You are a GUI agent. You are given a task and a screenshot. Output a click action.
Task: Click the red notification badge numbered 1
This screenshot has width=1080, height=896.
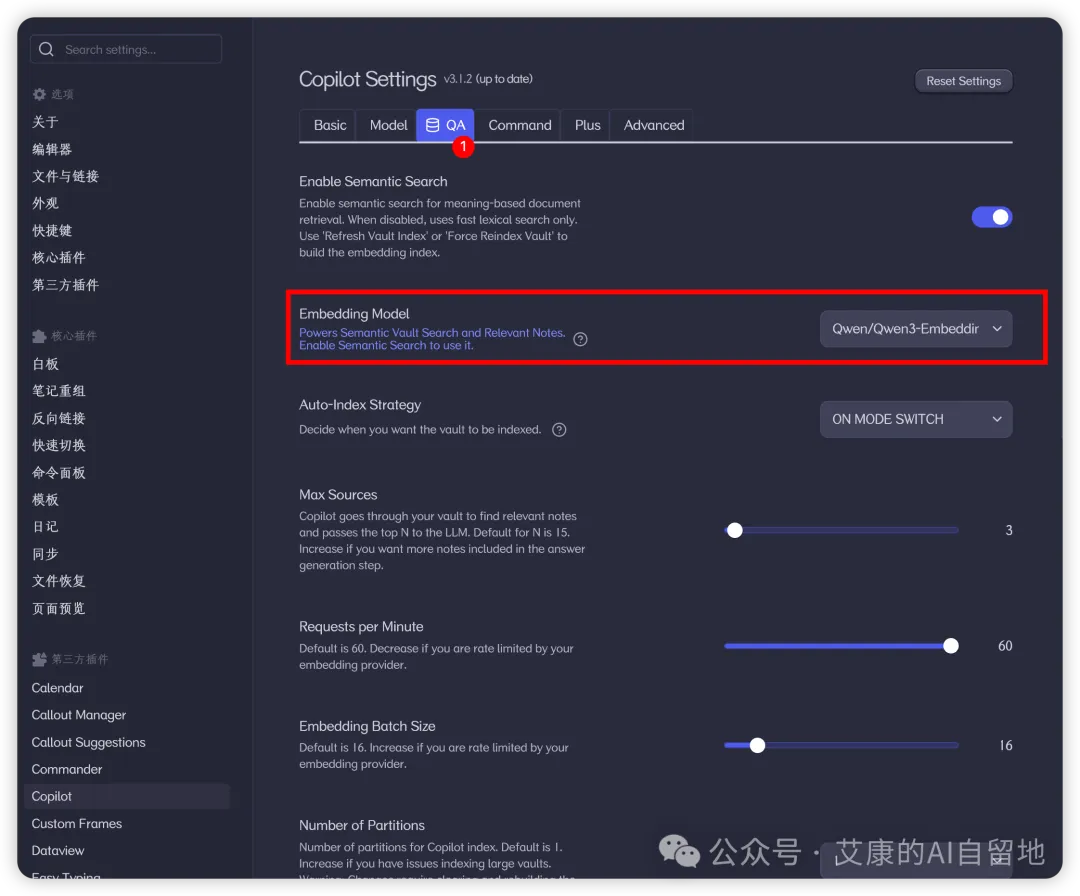point(464,146)
